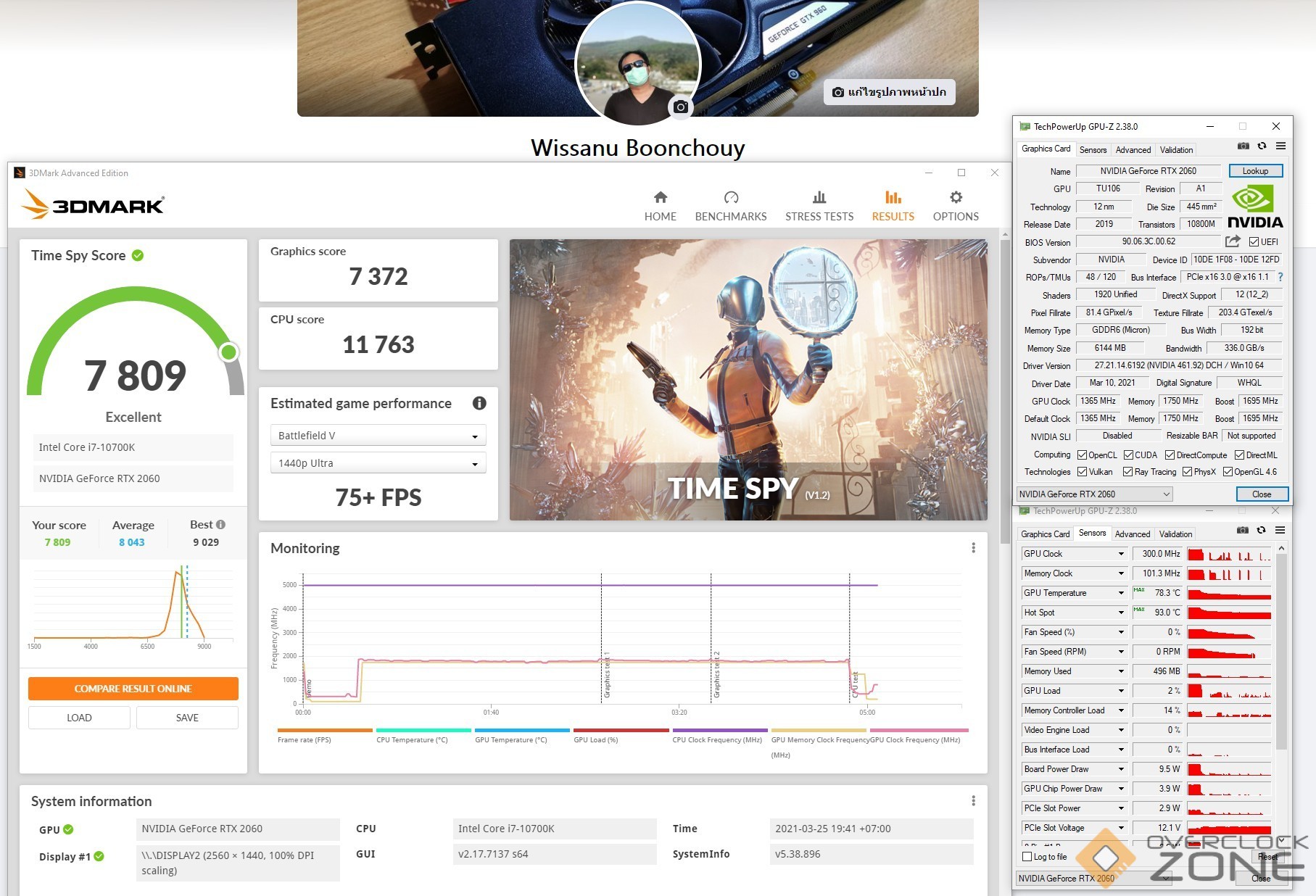Click the GPU-Z screenshot camera icon
The width and height of the screenshot is (1316, 896).
[x=1243, y=146]
